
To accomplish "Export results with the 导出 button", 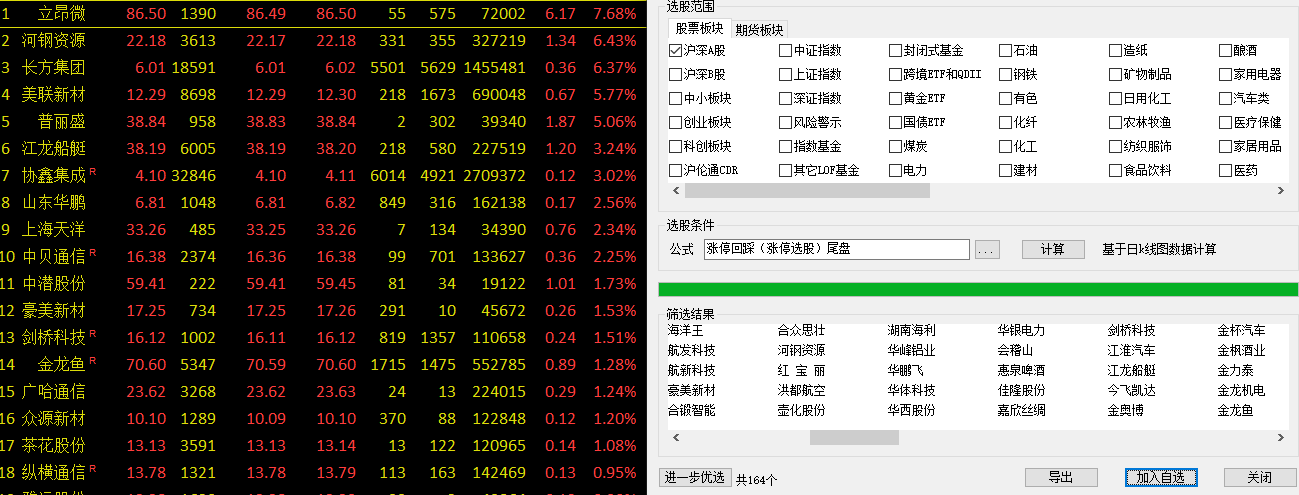I will (x=1060, y=477).
